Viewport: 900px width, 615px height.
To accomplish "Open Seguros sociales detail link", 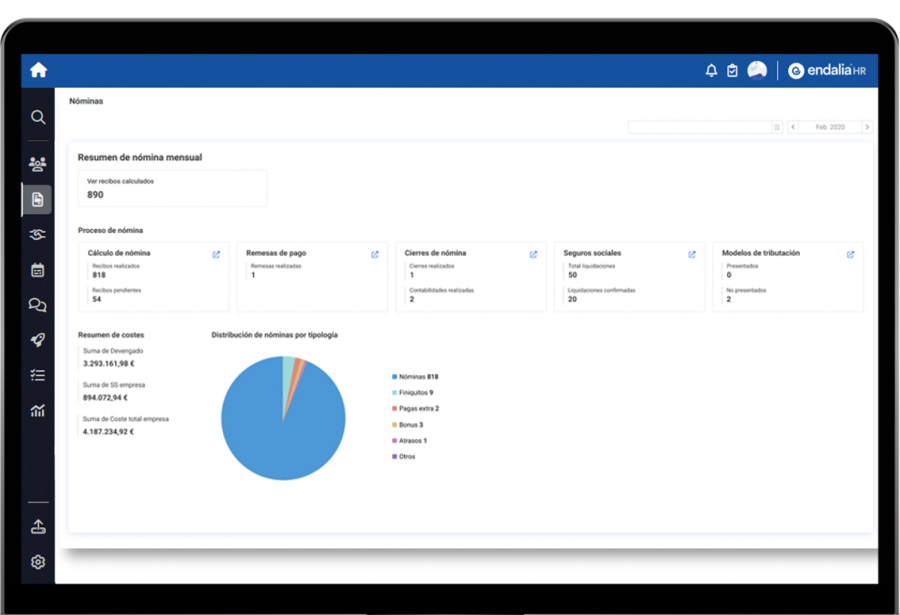I will click(692, 254).
